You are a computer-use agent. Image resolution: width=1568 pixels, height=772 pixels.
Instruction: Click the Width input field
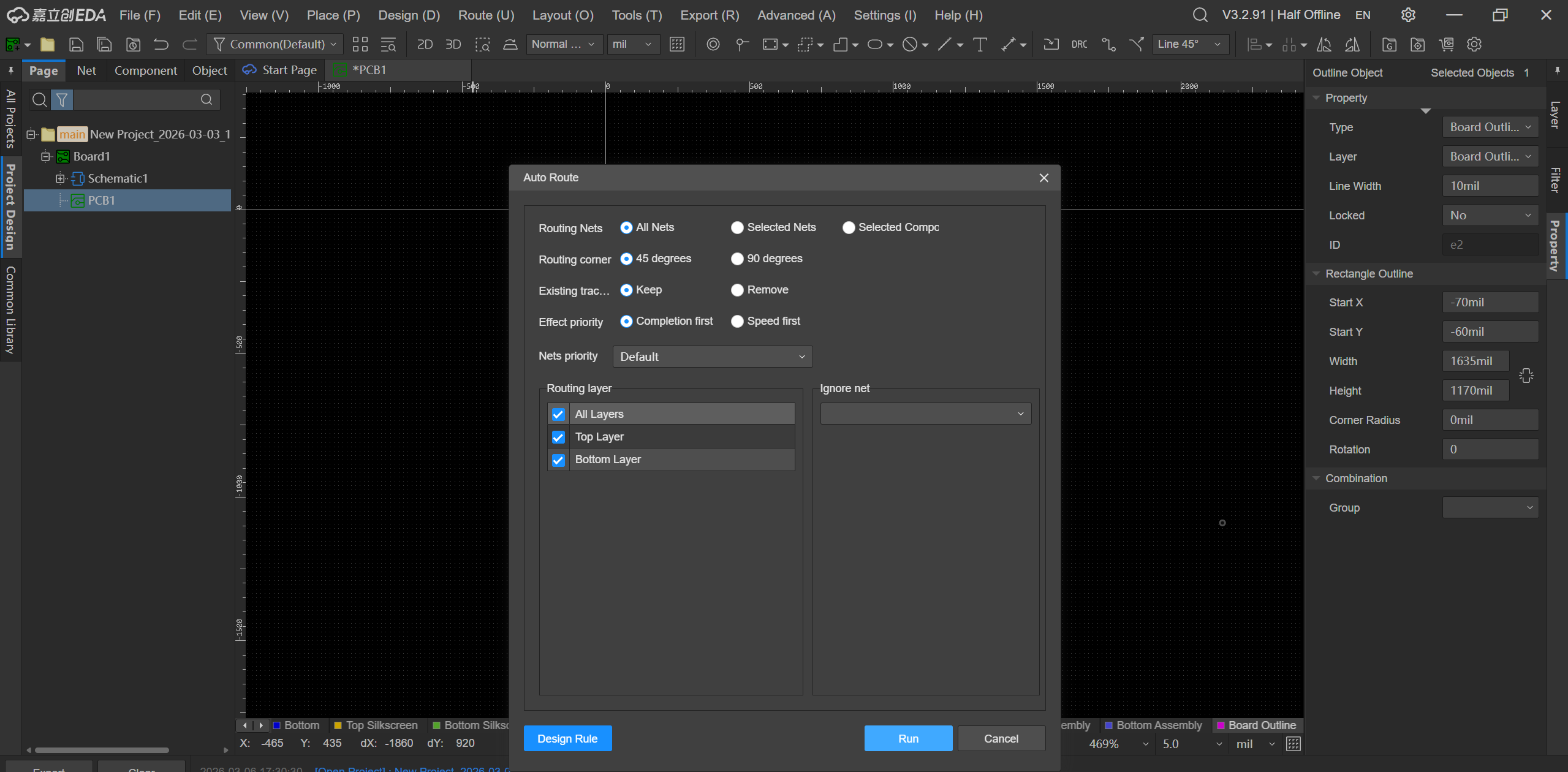click(1475, 361)
